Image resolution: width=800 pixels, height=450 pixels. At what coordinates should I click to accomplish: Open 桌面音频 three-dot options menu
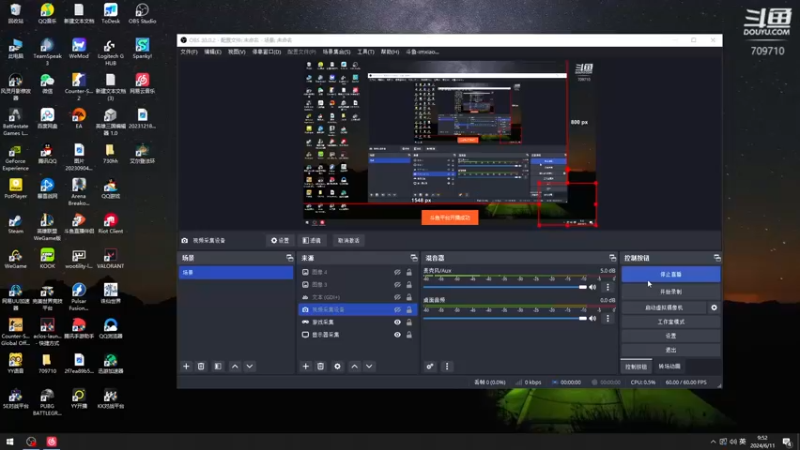click(x=608, y=318)
